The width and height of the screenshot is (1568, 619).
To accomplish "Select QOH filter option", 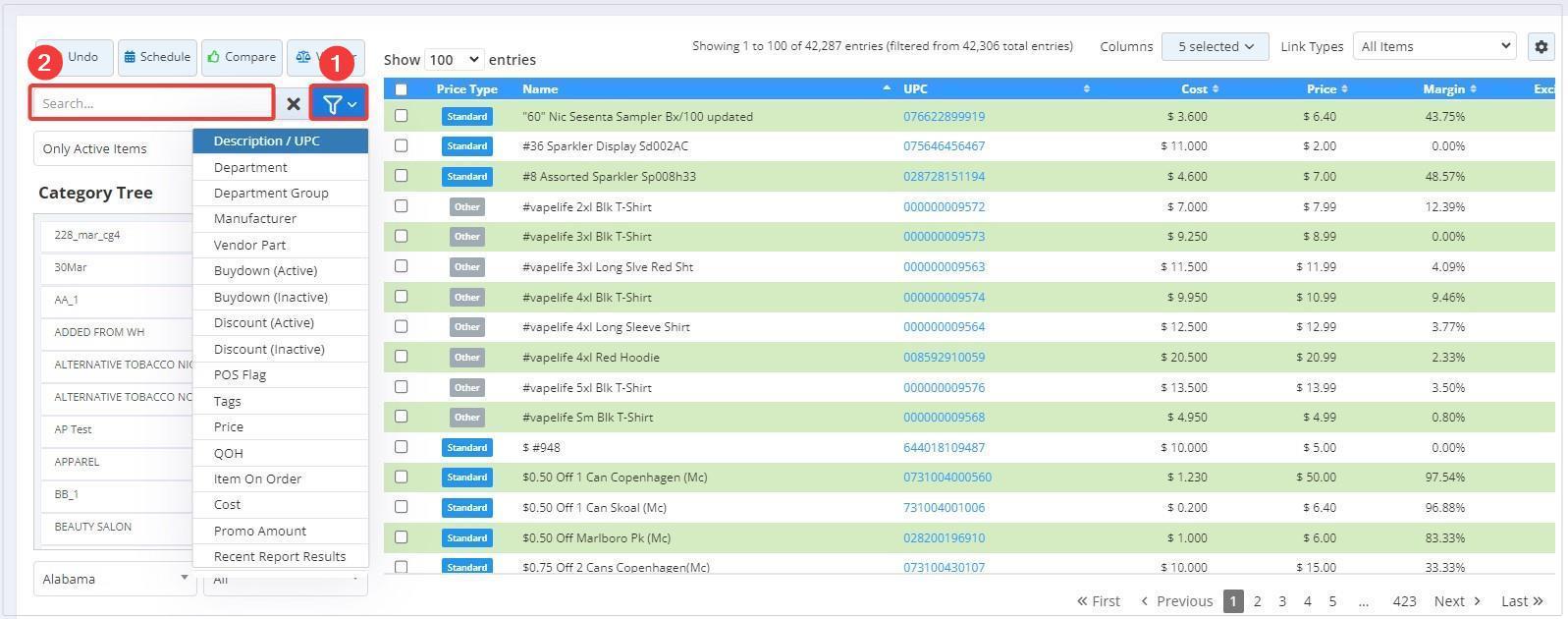I will pos(280,453).
